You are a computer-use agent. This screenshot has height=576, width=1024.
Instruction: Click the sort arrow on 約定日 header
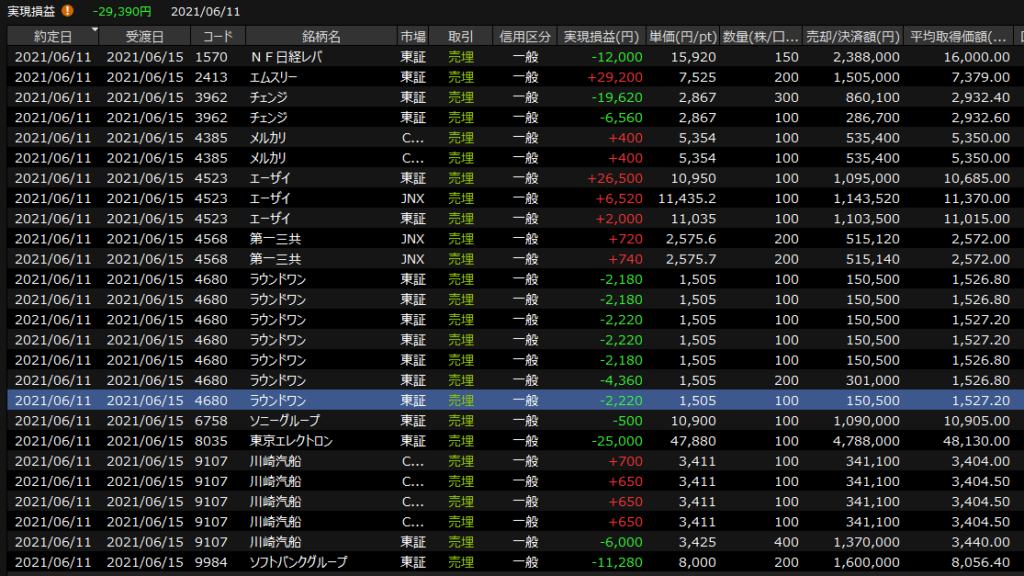pos(93,29)
